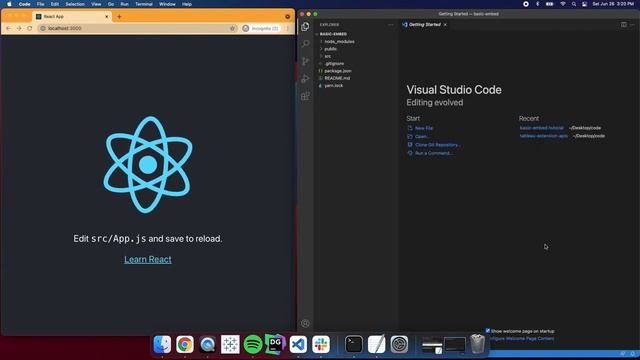Open Tableau from the Dock
This screenshot has height=360, width=640.
point(230,344)
